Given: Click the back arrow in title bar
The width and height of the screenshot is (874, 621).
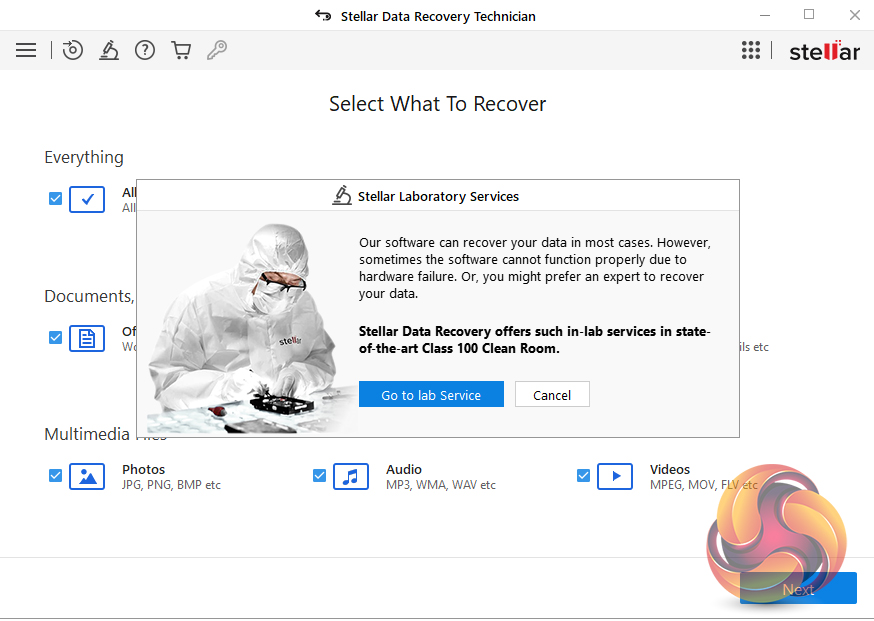Looking at the screenshot, I should click(x=323, y=16).
